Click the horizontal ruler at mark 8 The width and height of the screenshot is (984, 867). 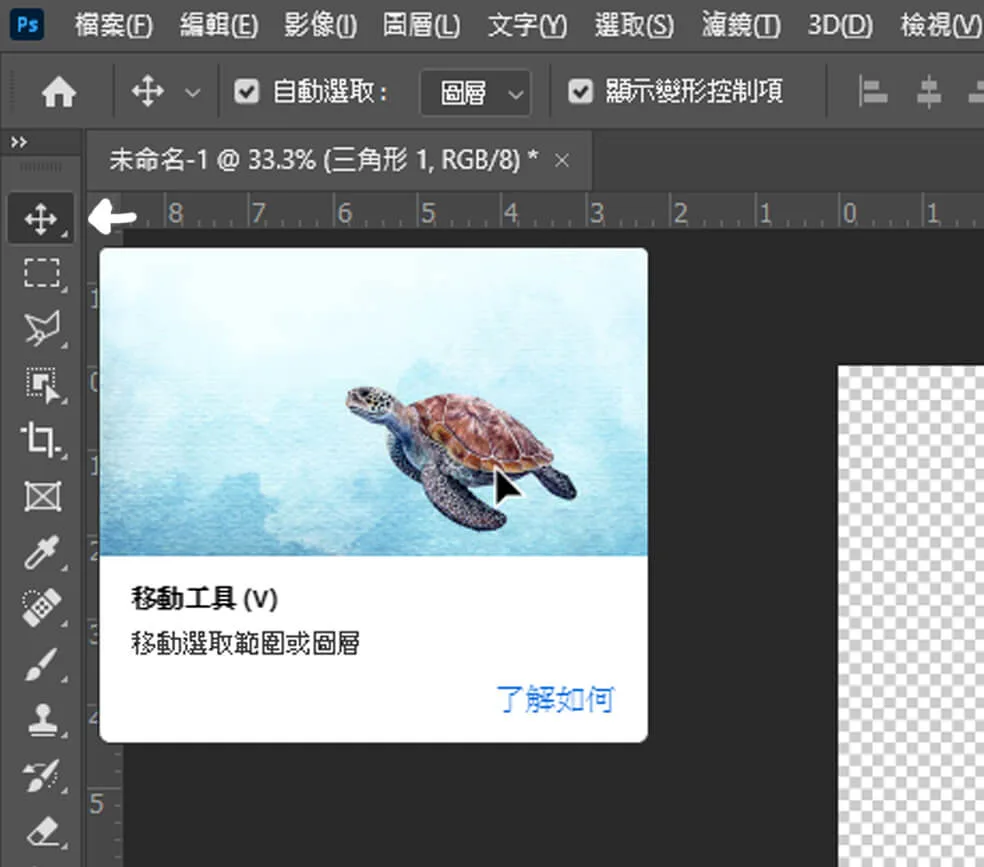(x=176, y=213)
